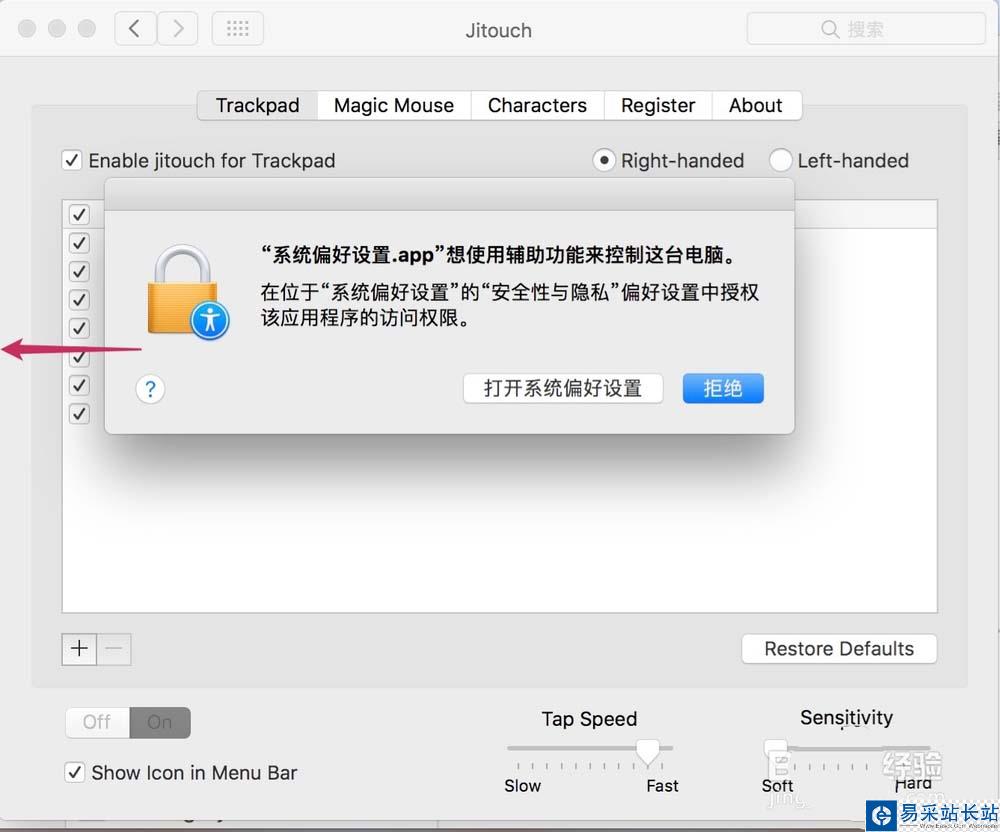Toggle Enable jitouch for Trackpad checkbox
The height and width of the screenshot is (832, 1000).
[71, 160]
